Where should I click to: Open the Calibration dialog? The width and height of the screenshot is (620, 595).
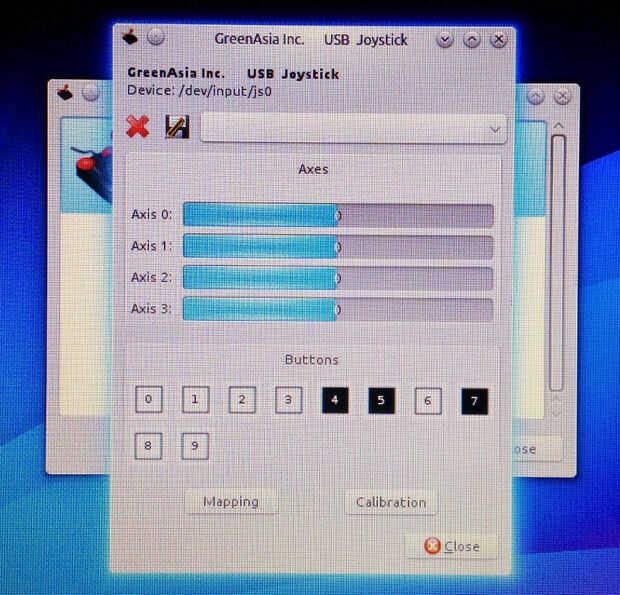(391, 502)
